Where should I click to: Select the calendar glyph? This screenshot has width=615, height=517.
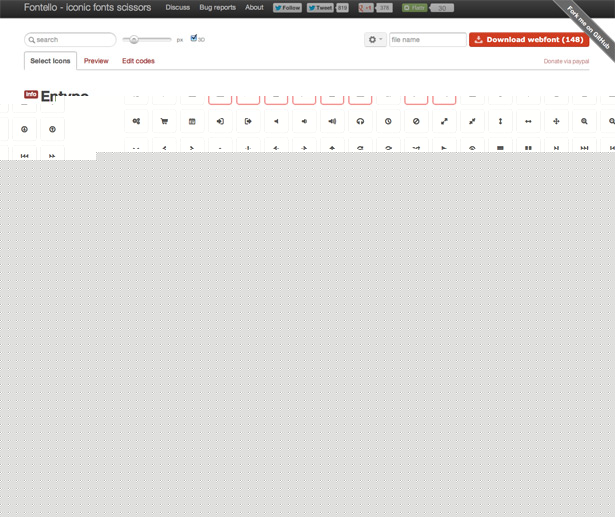(192, 121)
